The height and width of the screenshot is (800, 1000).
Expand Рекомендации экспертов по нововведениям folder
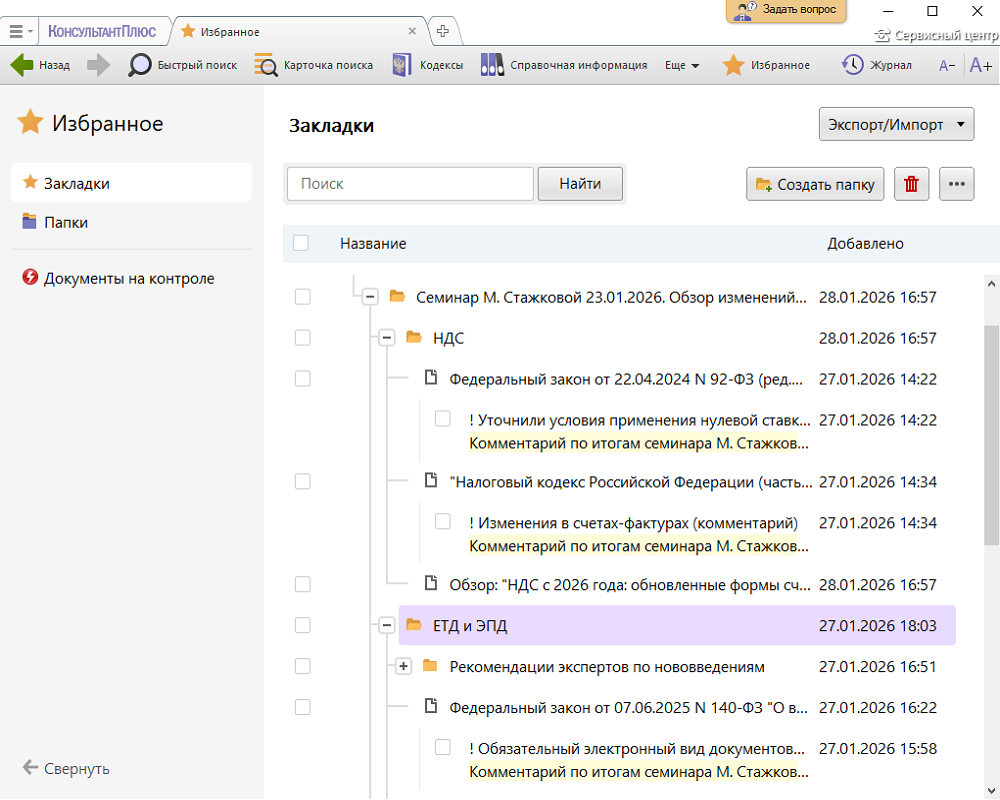tap(404, 666)
